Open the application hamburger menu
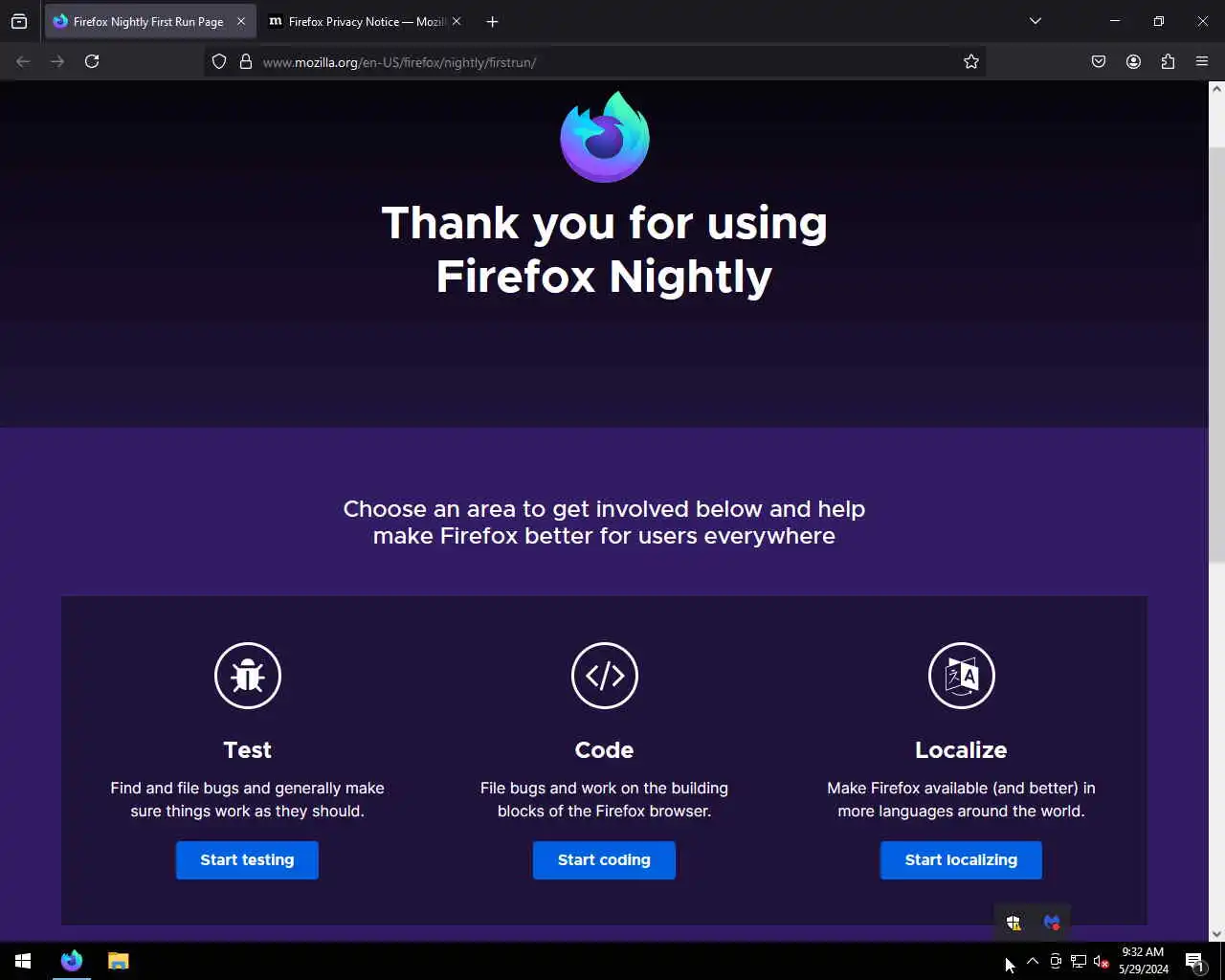Viewport: 1225px width, 980px height. click(1202, 61)
